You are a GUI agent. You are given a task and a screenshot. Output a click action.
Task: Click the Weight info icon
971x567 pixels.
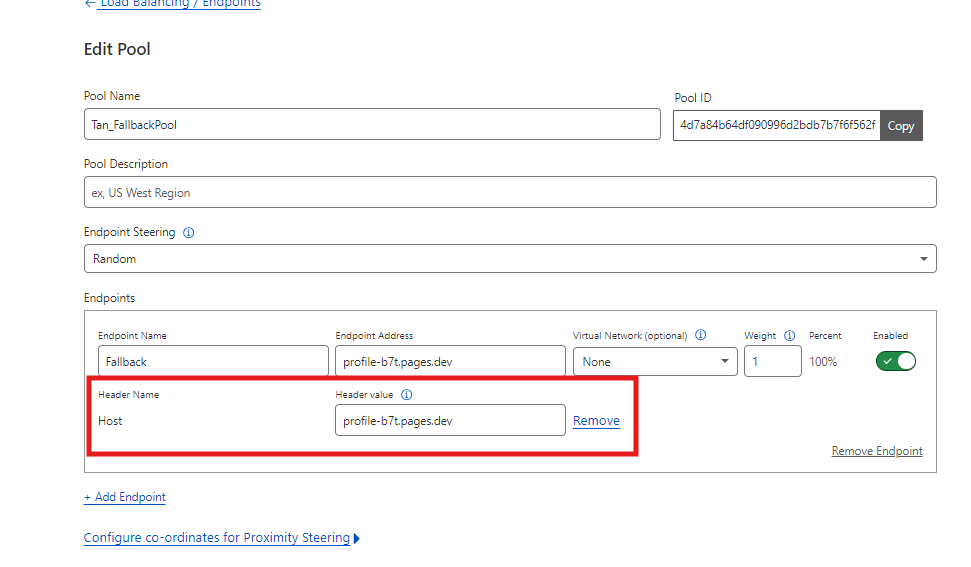click(789, 336)
